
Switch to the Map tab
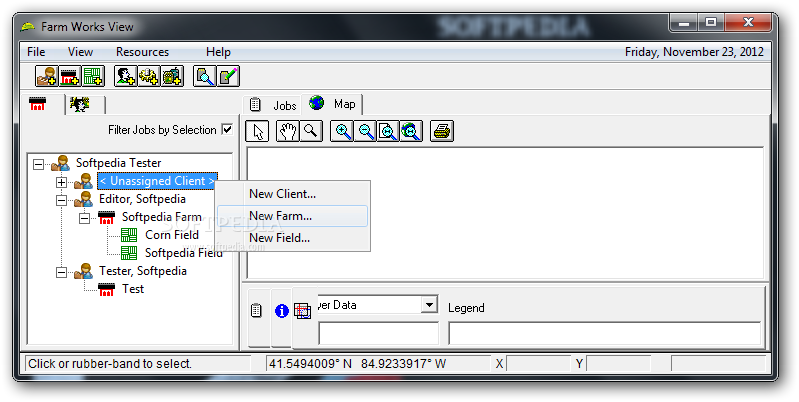[x=332, y=104]
